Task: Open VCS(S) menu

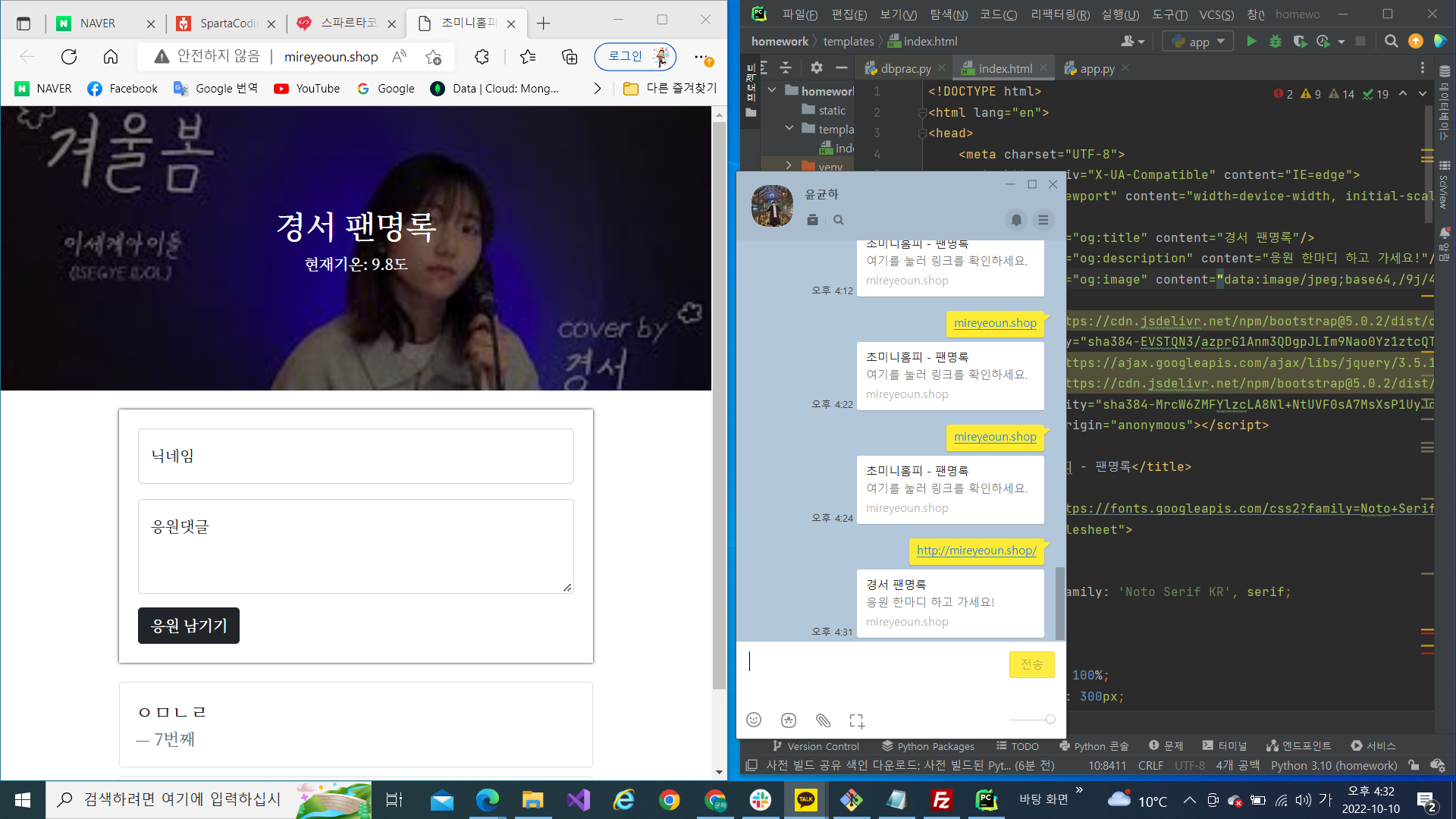Action: tap(1216, 14)
